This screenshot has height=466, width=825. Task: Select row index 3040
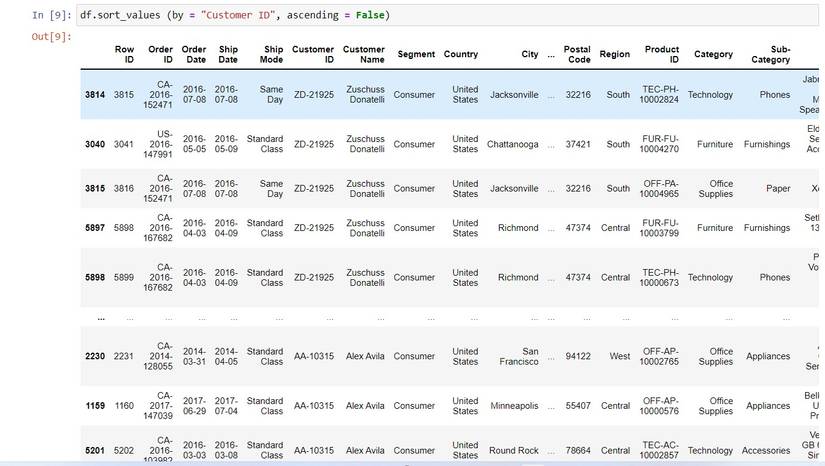coord(95,144)
